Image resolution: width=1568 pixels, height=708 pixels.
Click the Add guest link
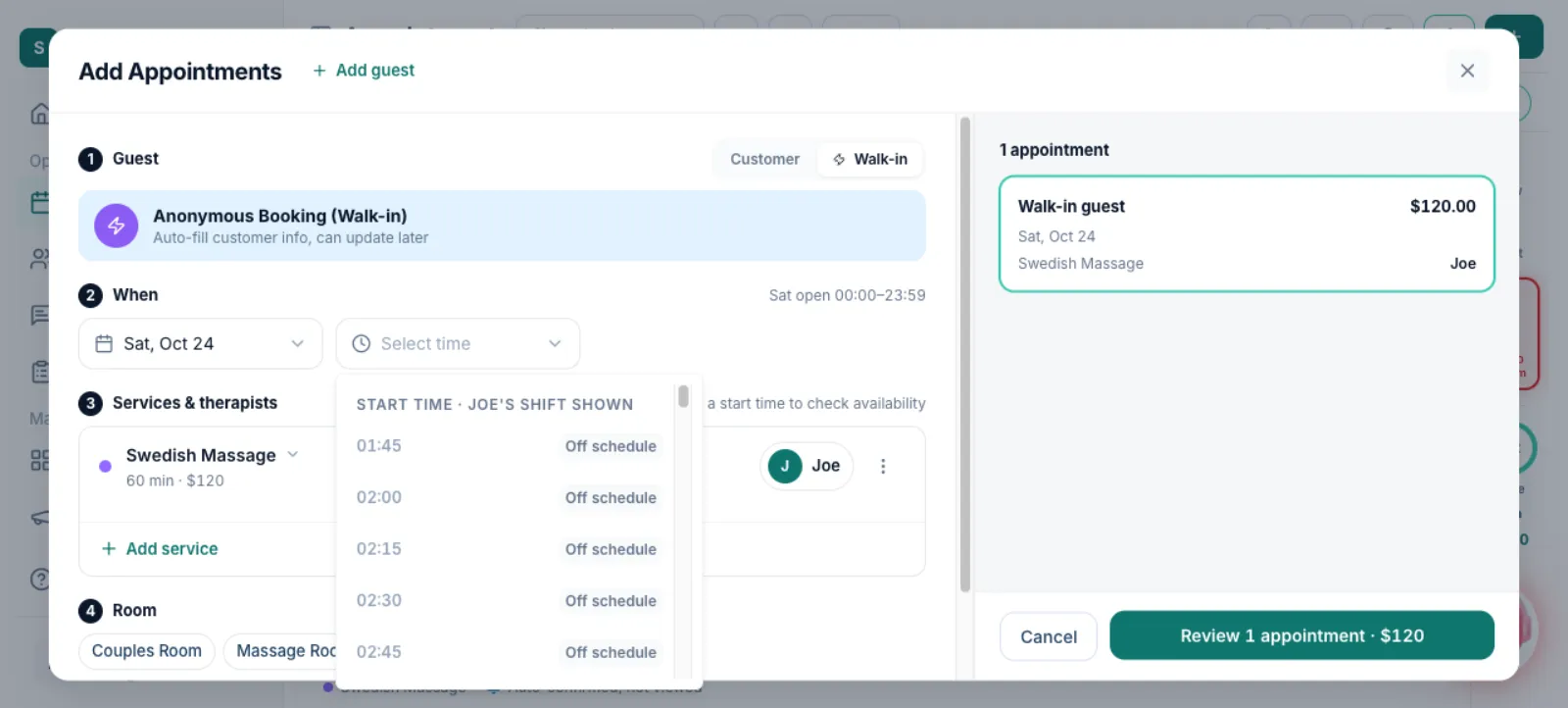[x=364, y=71]
